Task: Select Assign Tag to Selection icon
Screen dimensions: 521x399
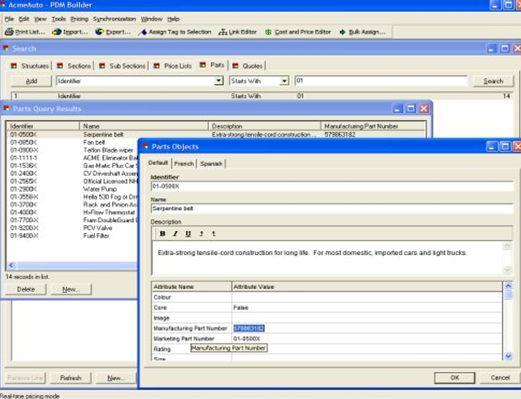Action: (143, 32)
